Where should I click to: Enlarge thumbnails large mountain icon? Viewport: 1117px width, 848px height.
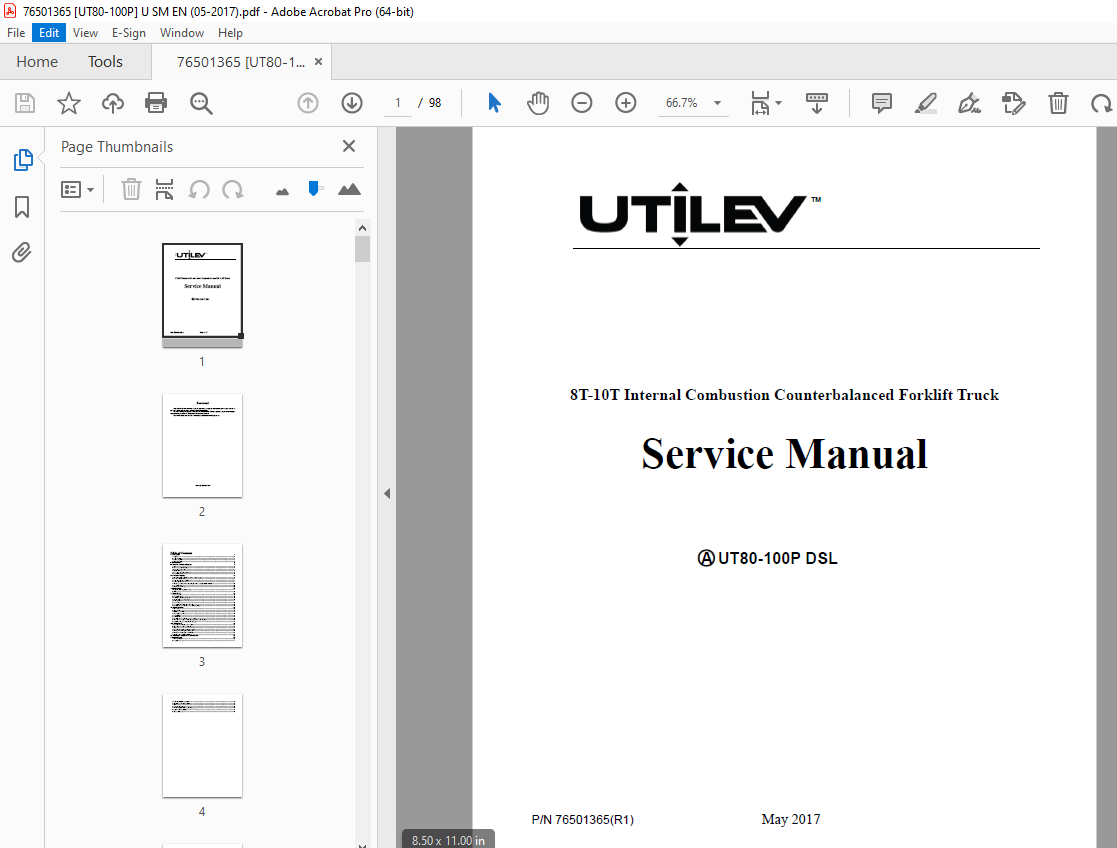tap(349, 189)
